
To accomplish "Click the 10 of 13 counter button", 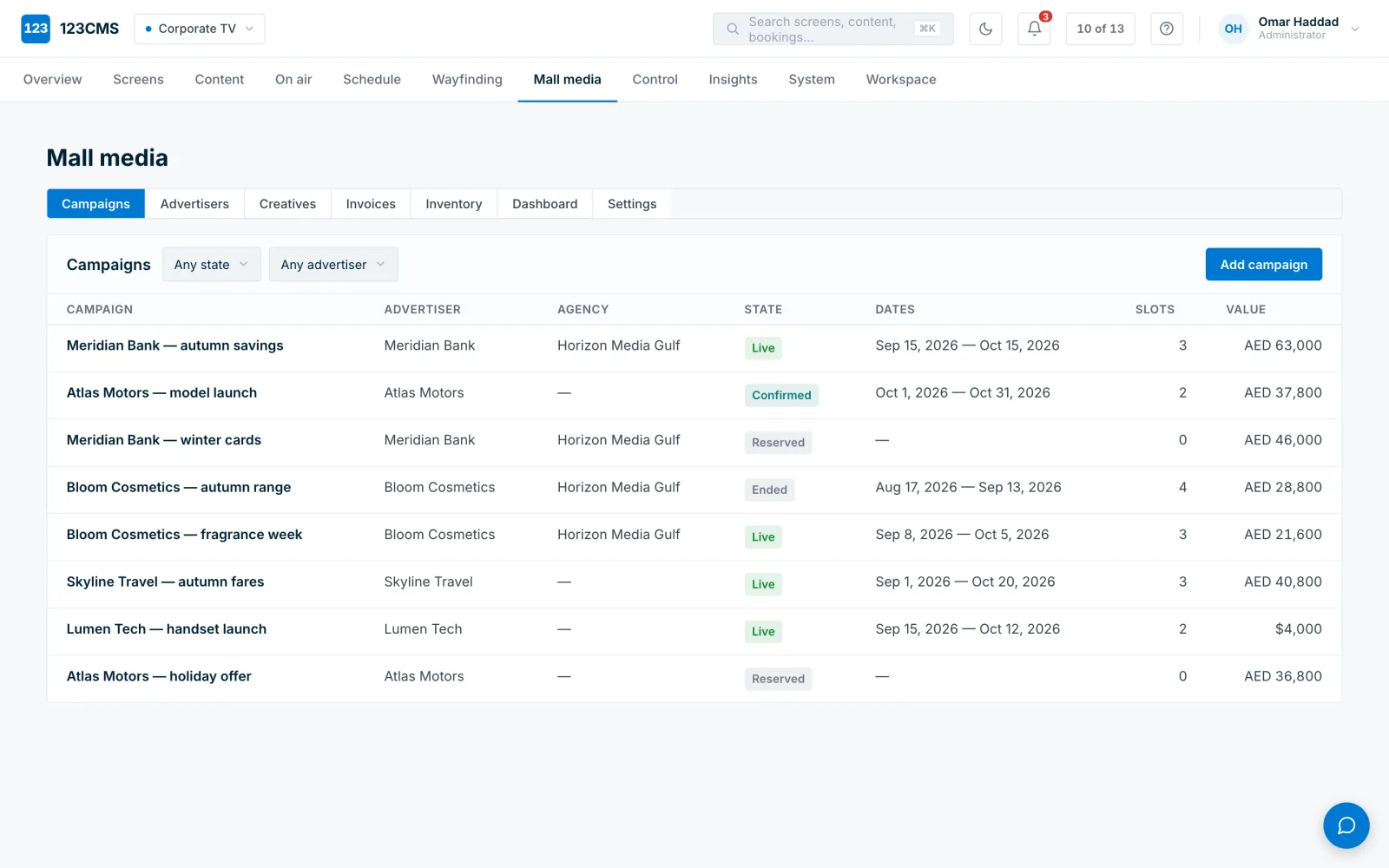I will [1100, 29].
